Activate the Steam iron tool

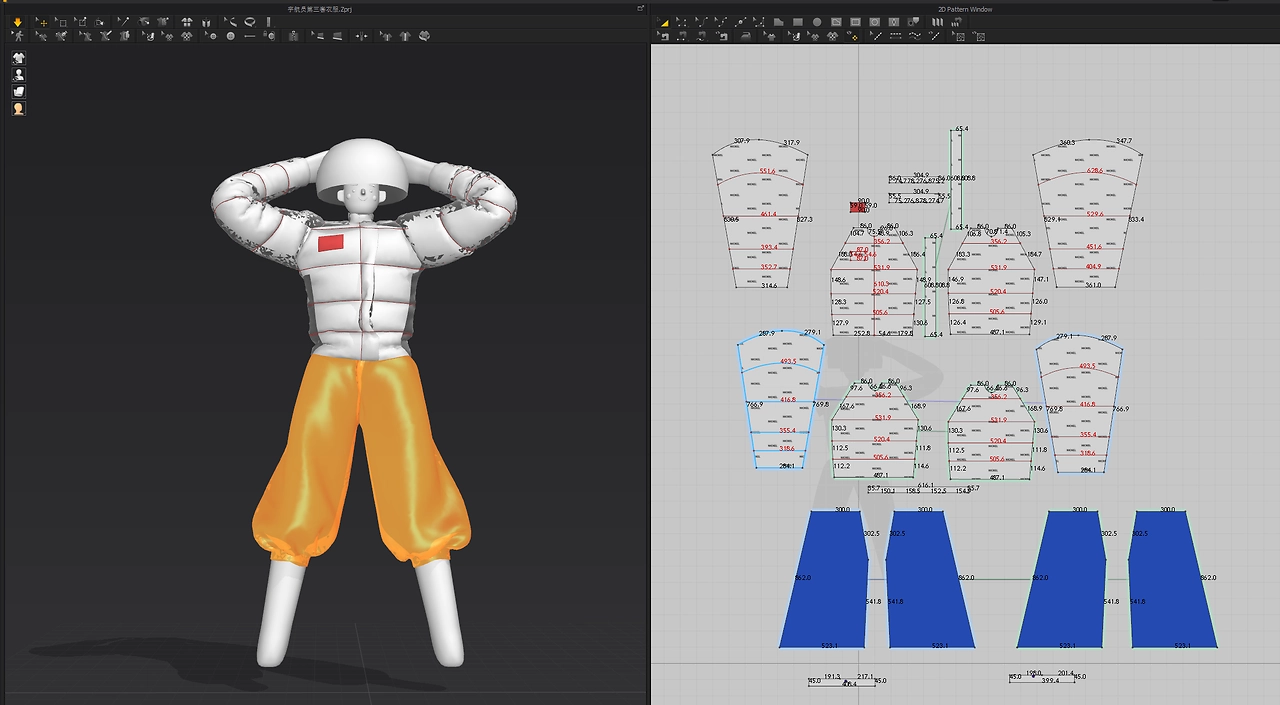(x=746, y=36)
